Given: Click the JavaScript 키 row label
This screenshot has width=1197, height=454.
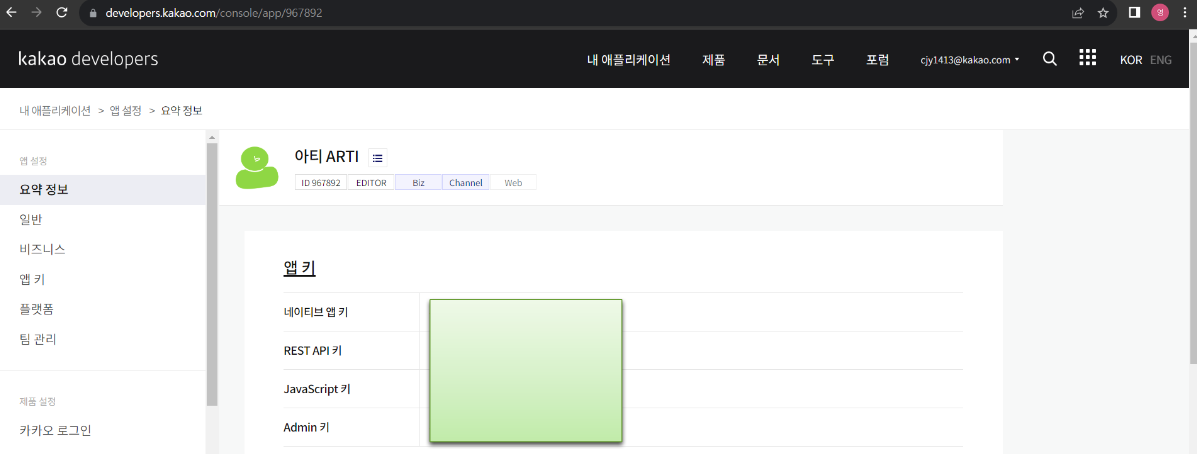Looking at the screenshot, I should [317, 389].
